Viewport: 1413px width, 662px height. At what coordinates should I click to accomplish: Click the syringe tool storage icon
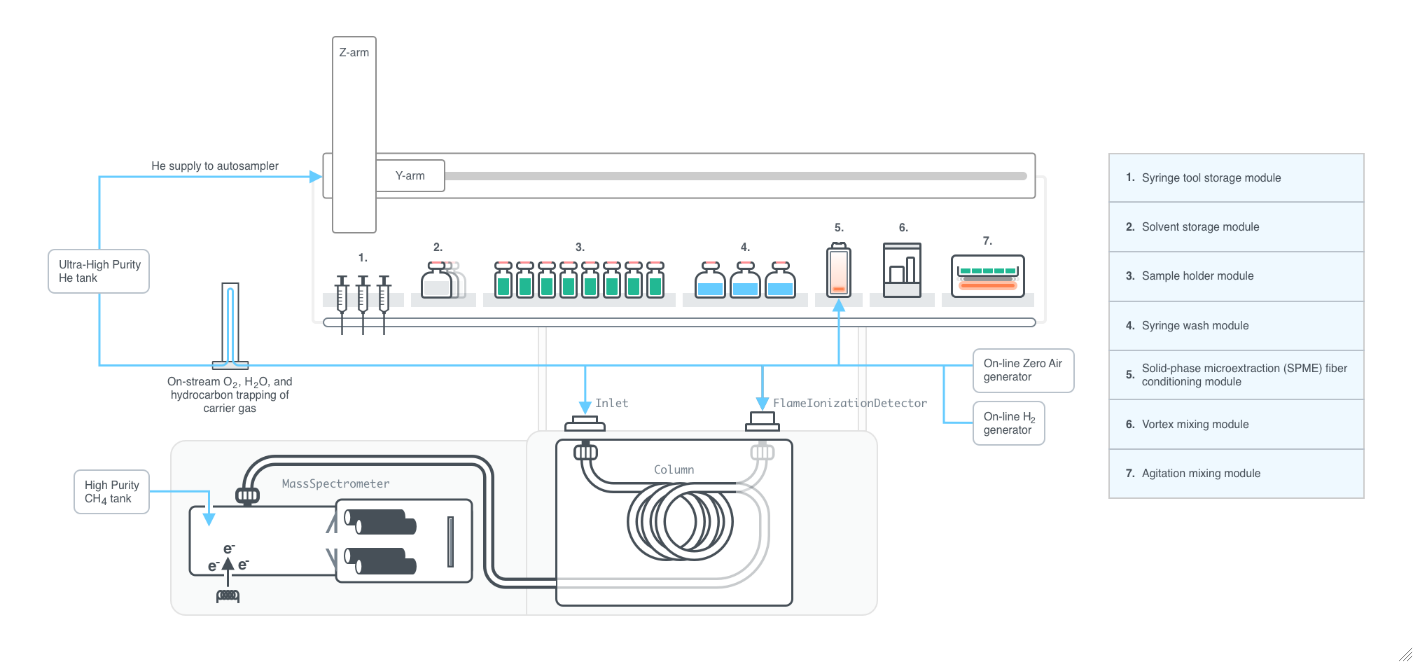pyautogui.click(x=363, y=297)
